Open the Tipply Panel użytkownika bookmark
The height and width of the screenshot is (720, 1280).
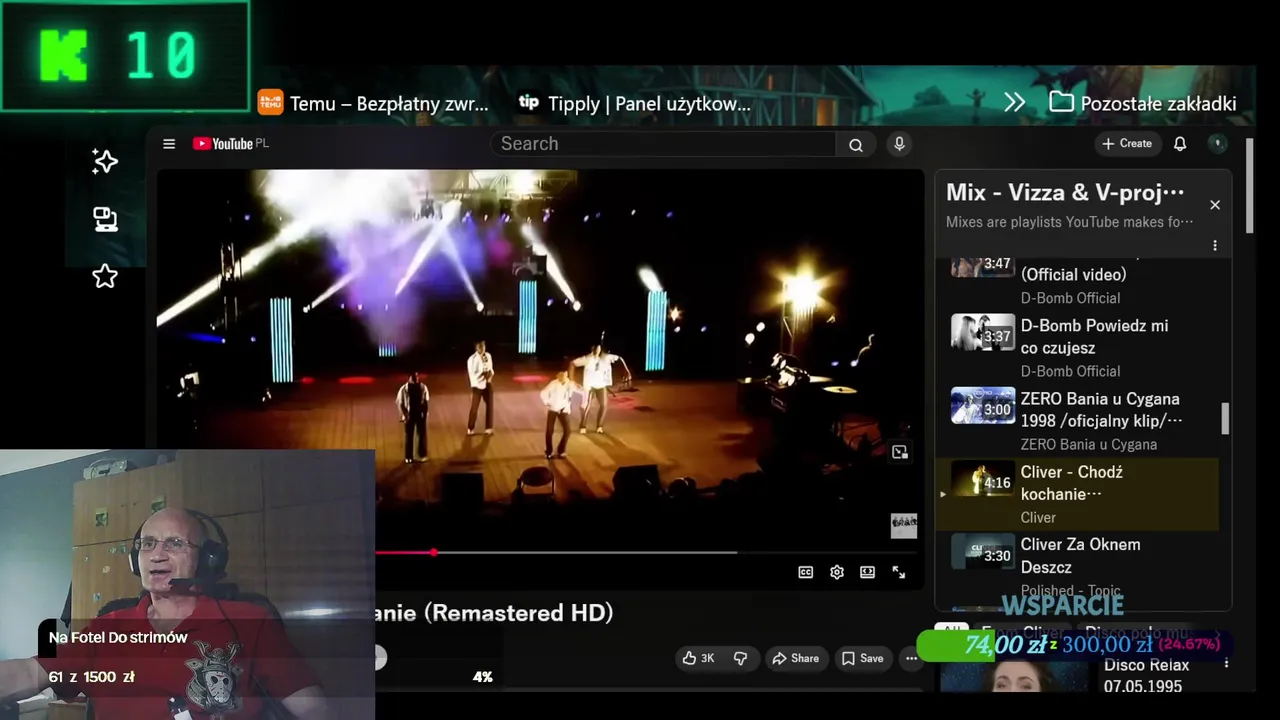click(x=634, y=103)
